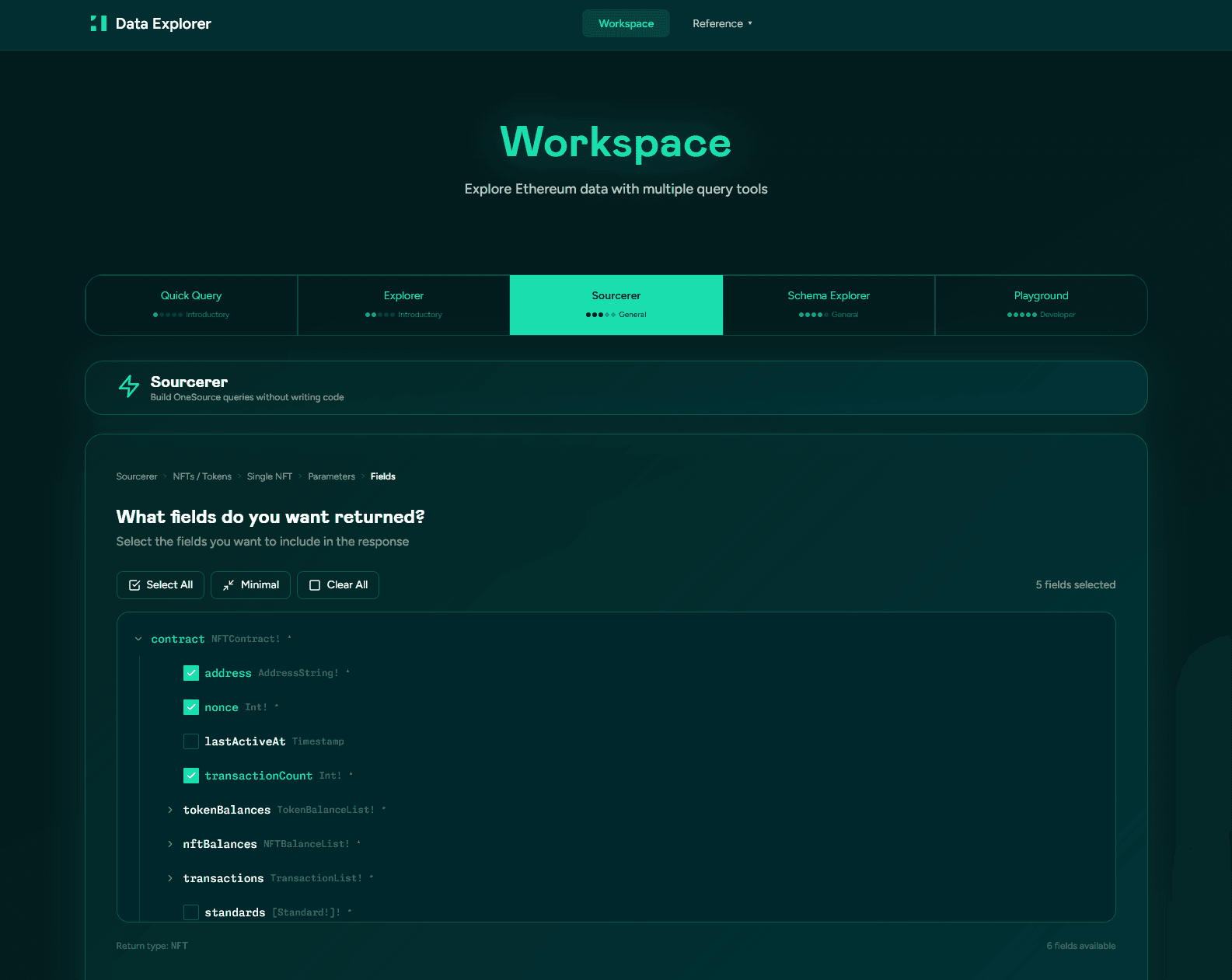This screenshot has width=1232, height=980.
Task: Click the Clear All empty box icon
Action: [x=315, y=585]
